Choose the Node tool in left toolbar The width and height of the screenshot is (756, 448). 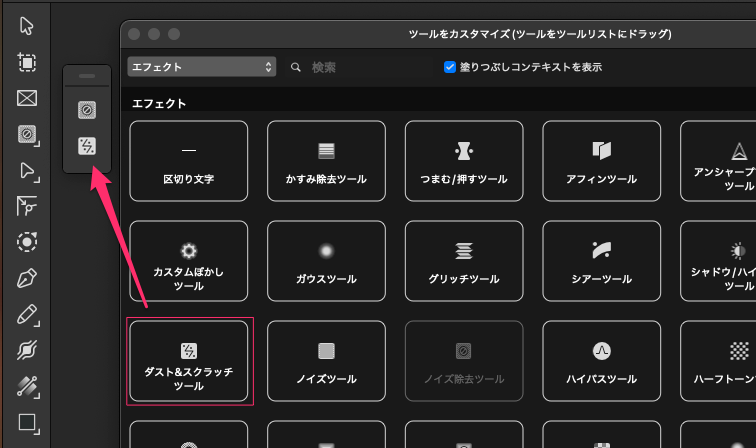coord(27,170)
